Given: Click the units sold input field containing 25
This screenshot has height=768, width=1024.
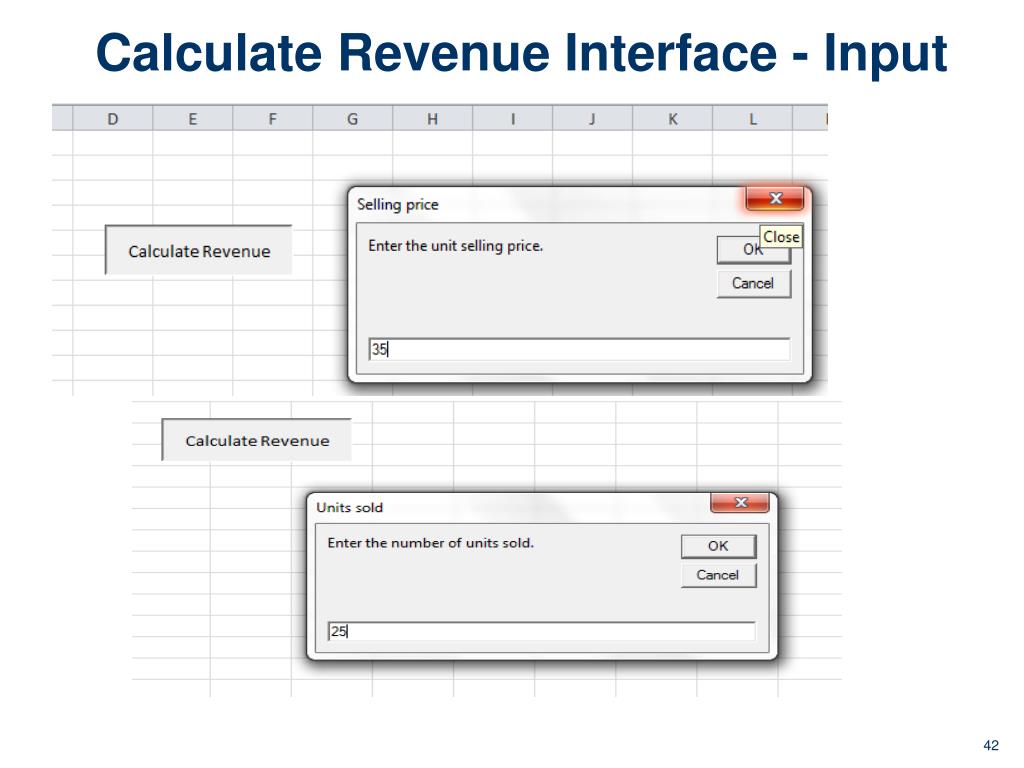Looking at the screenshot, I should 541,631.
